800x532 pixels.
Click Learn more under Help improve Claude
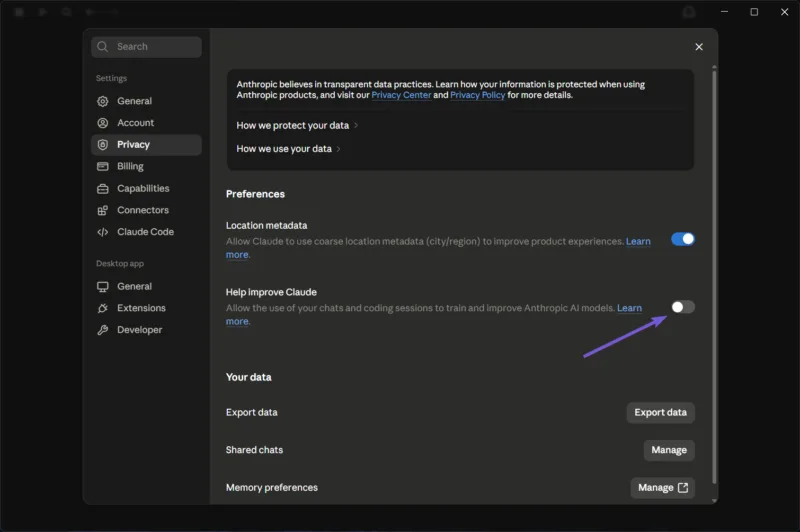point(629,308)
